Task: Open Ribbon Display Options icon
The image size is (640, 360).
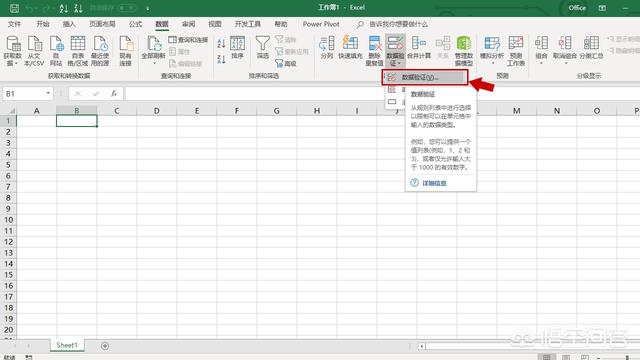Action: pos(602,8)
